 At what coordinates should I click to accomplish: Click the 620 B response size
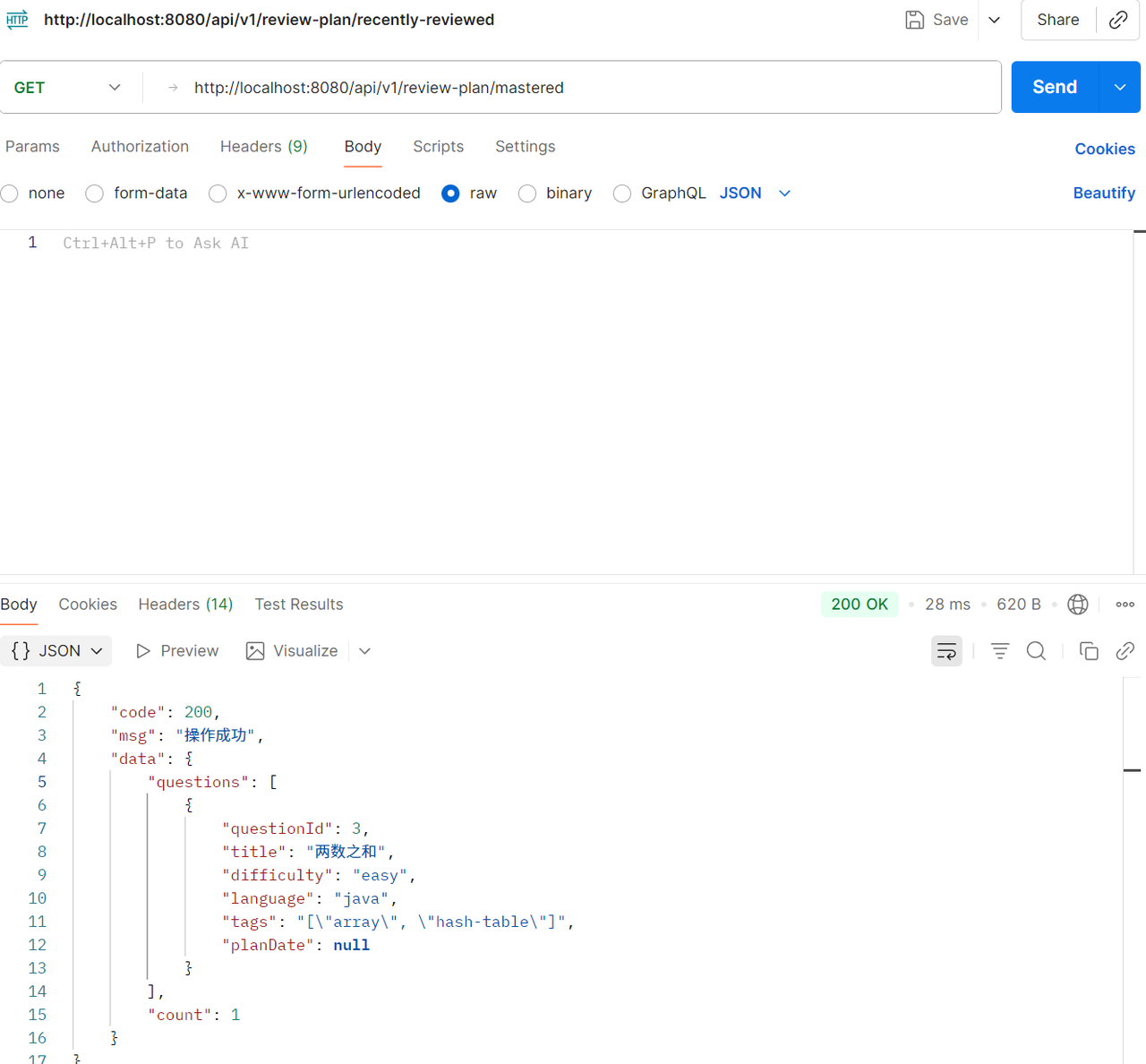(1019, 605)
